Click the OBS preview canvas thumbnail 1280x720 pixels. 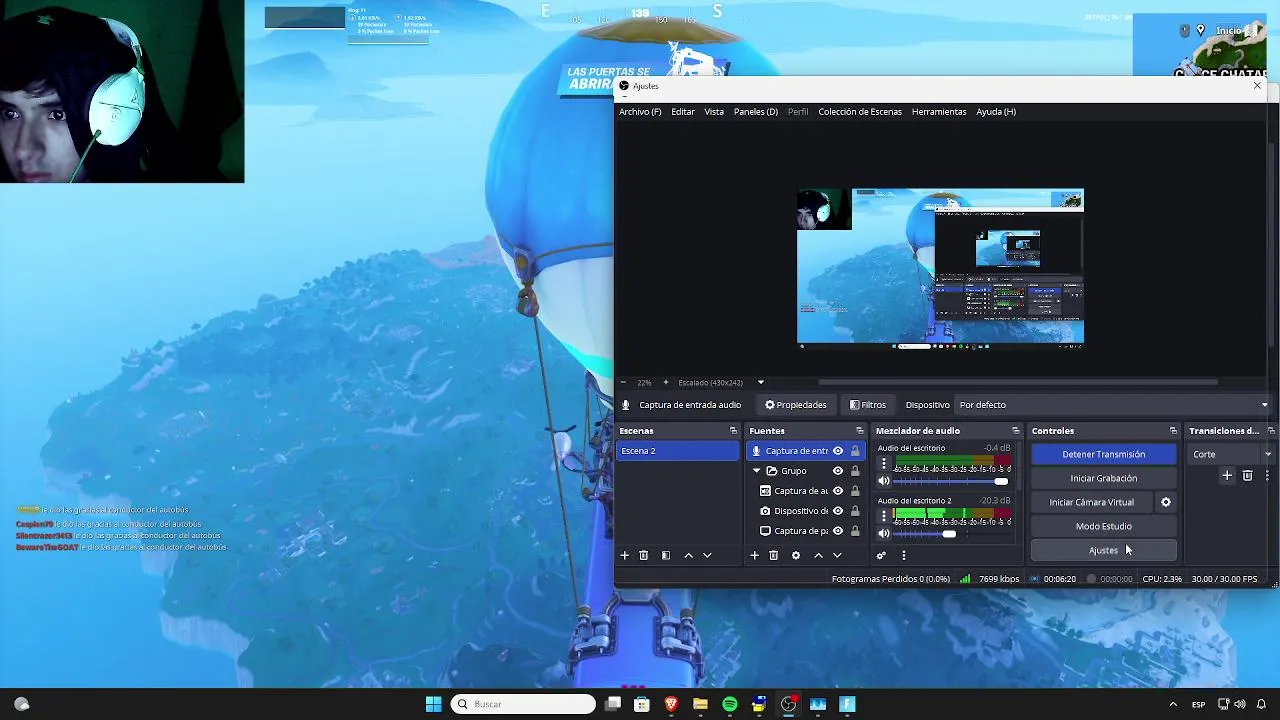940,267
